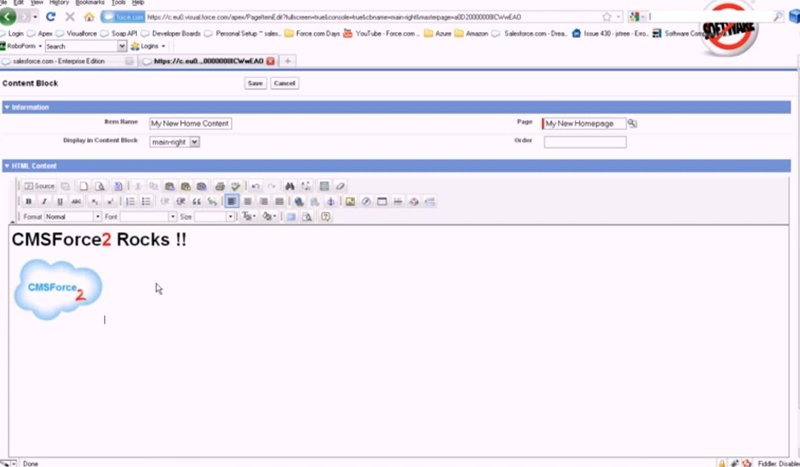Toggle underline formatting
This screenshot has height=467, width=800.
coord(60,202)
